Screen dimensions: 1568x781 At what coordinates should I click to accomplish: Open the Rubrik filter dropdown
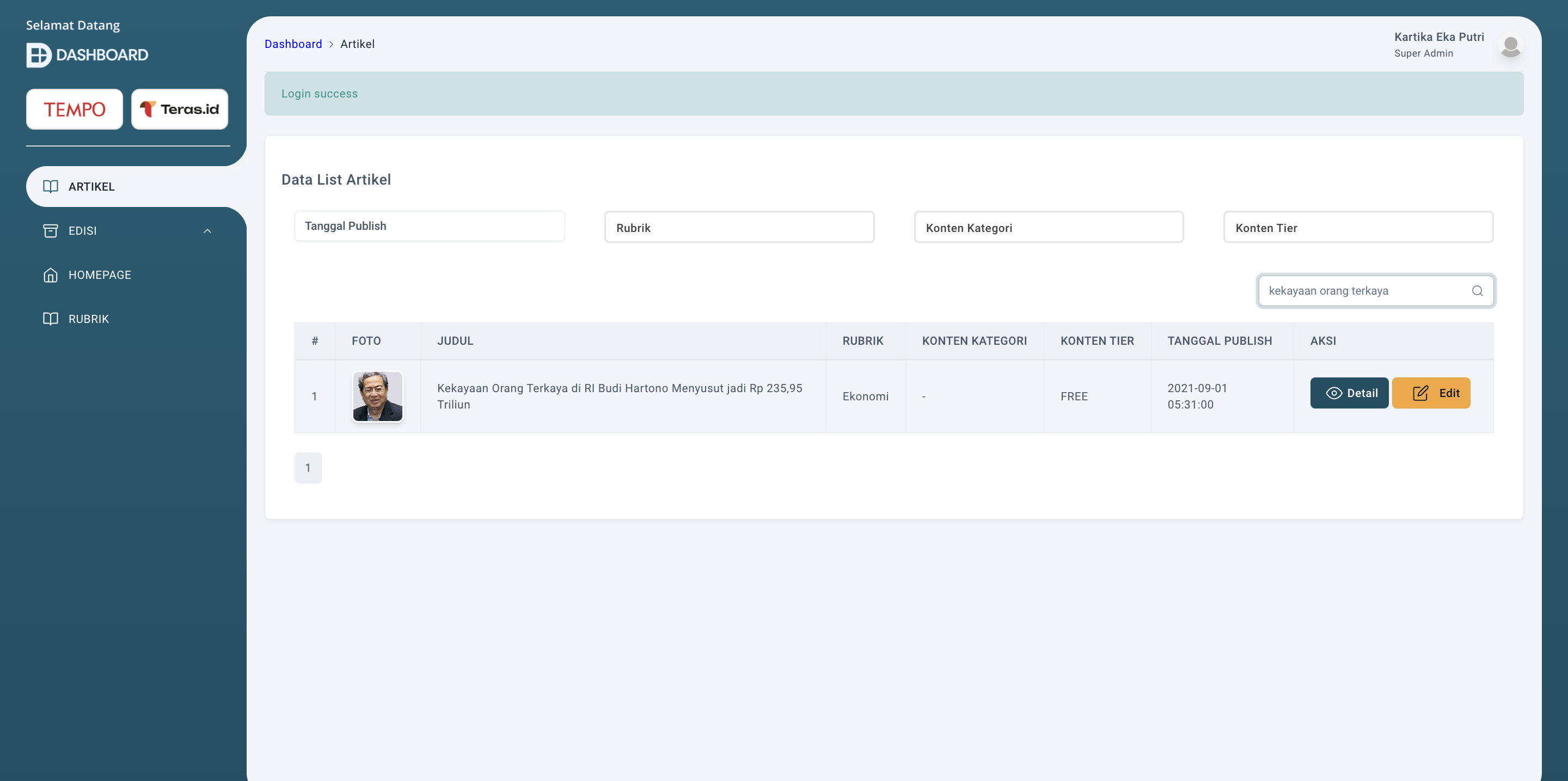[x=739, y=228]
